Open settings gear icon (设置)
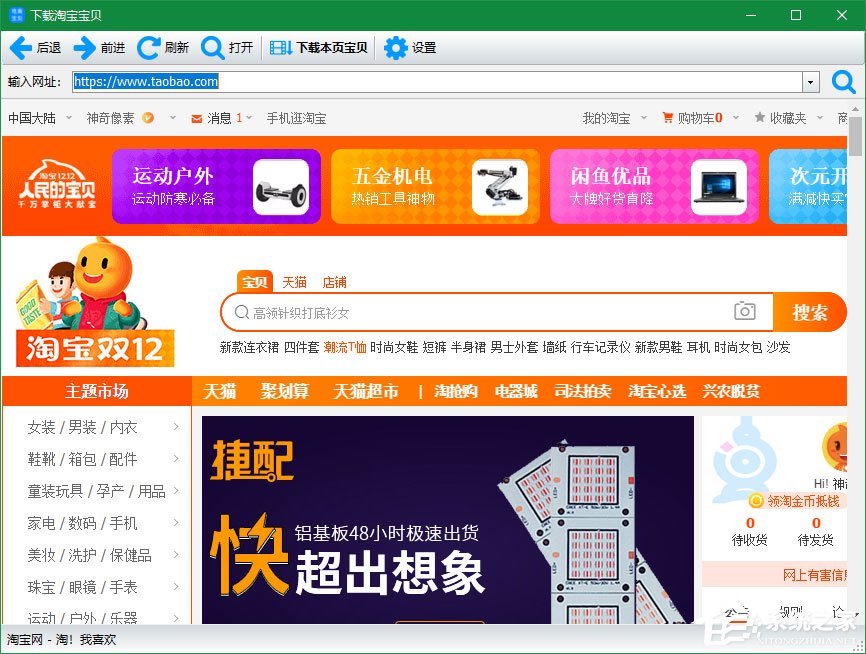This screenshot has width=866, height=654. pyautogui.click(x=395, y=48)
